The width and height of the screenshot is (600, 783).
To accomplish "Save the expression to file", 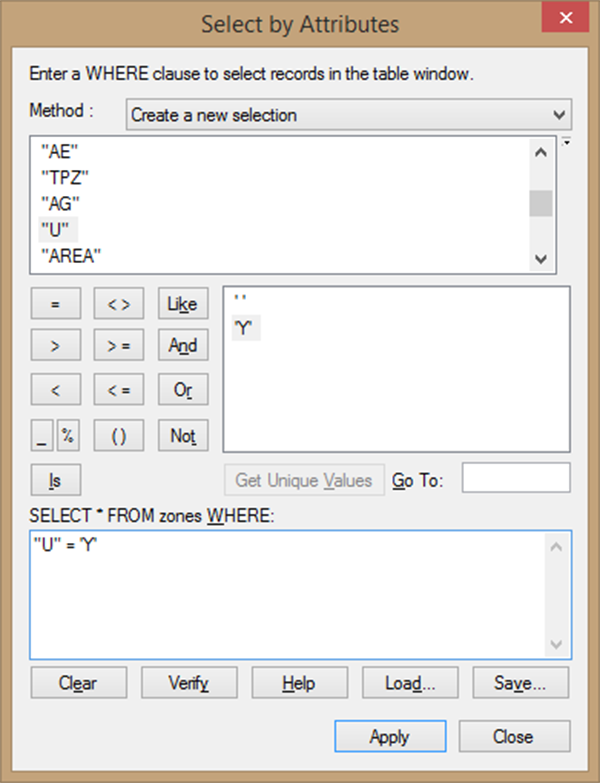I will (x=521, y=683).
